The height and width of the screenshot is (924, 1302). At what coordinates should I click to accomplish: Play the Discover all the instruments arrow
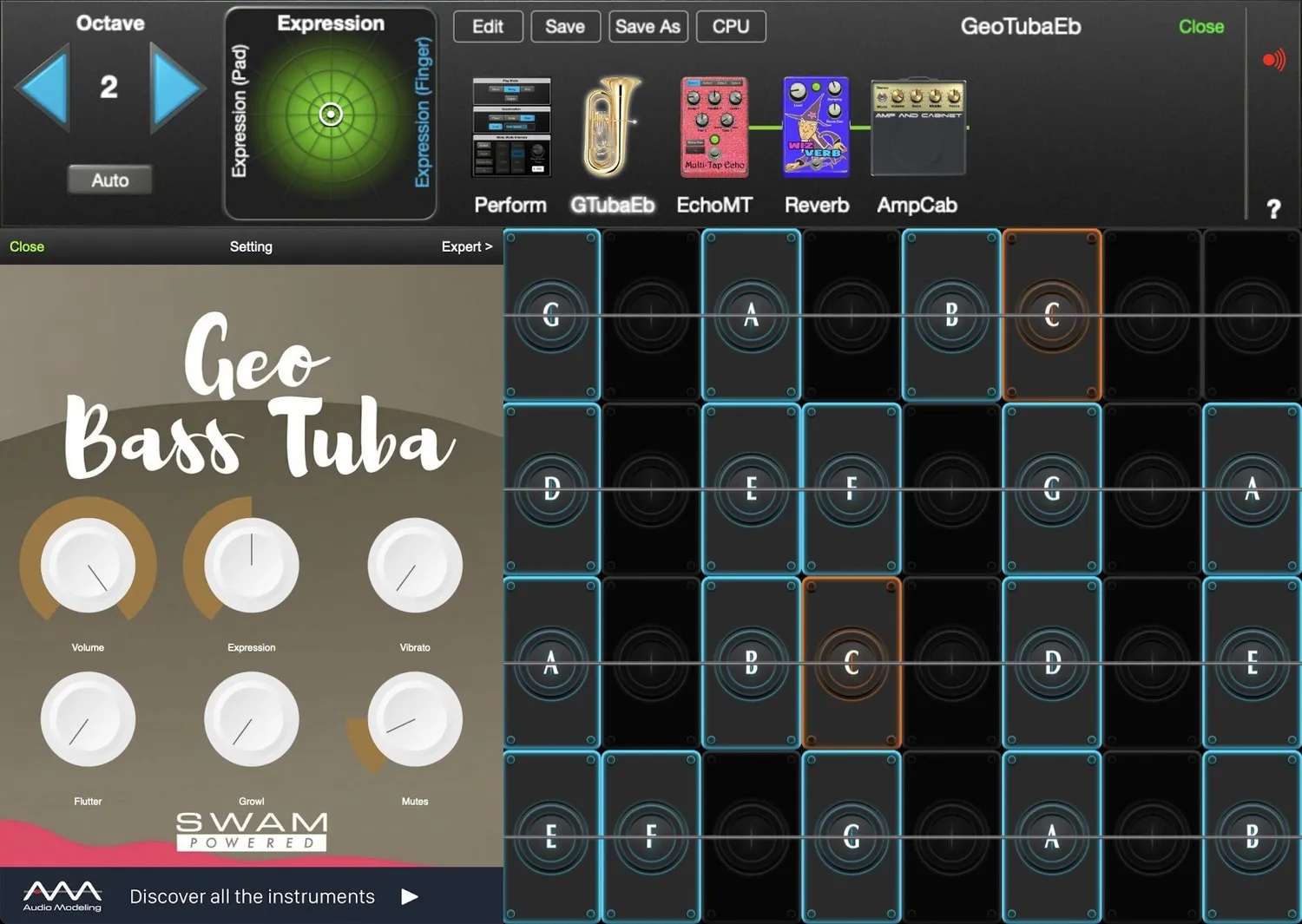point(410,896)
